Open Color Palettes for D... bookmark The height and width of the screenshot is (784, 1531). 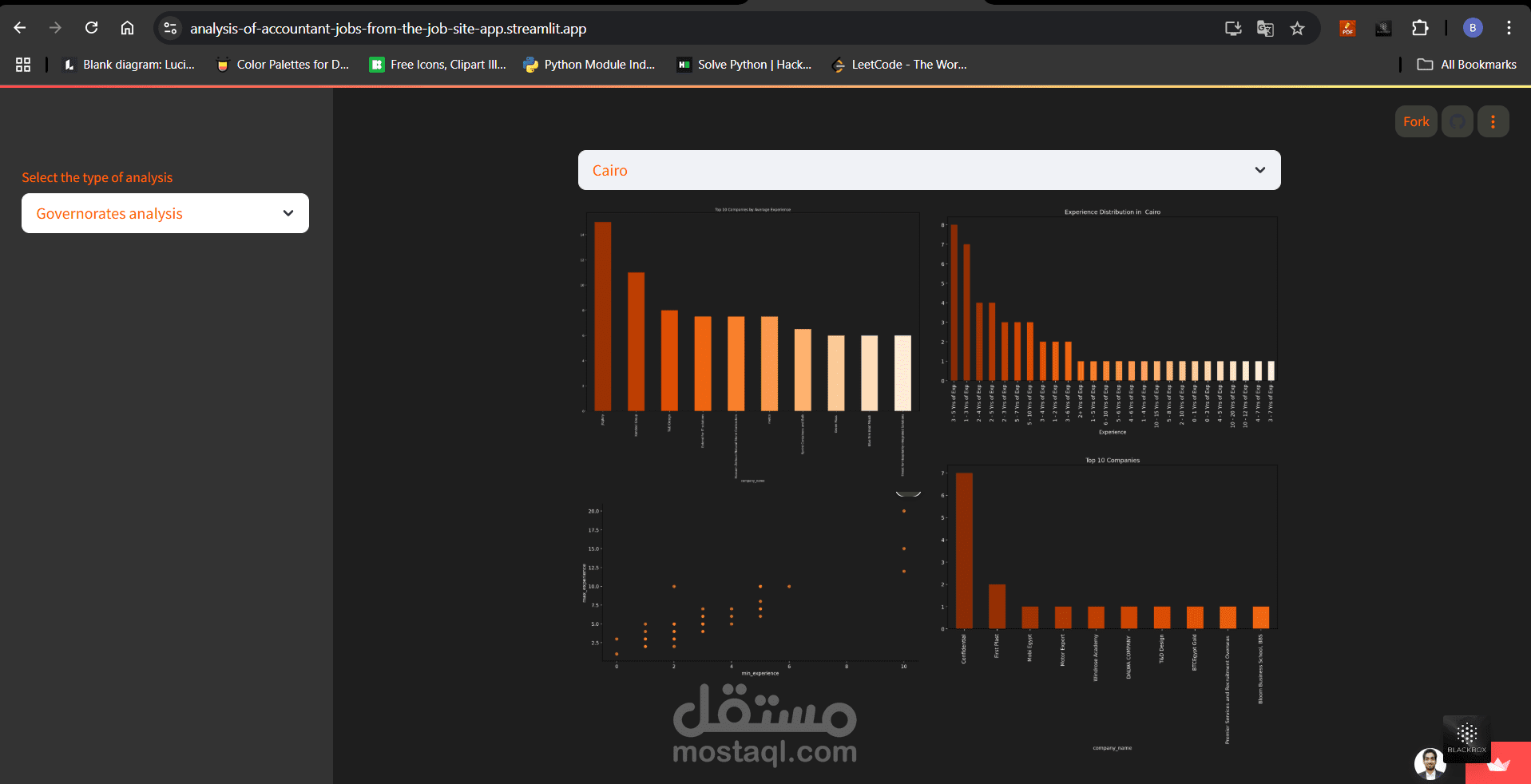(x=283, y=65)
